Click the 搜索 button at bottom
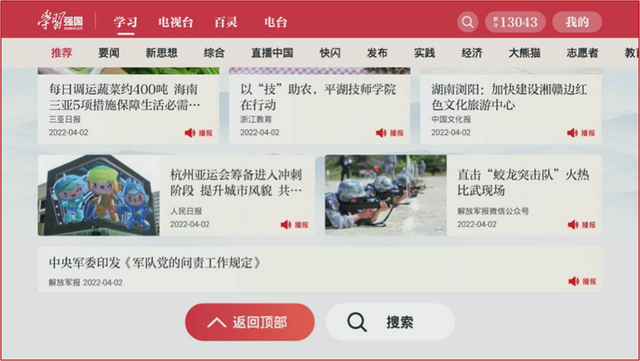Image resolution: width=640 pixels, height=361 pixels. pyautogui.click(x=390, y=322)
